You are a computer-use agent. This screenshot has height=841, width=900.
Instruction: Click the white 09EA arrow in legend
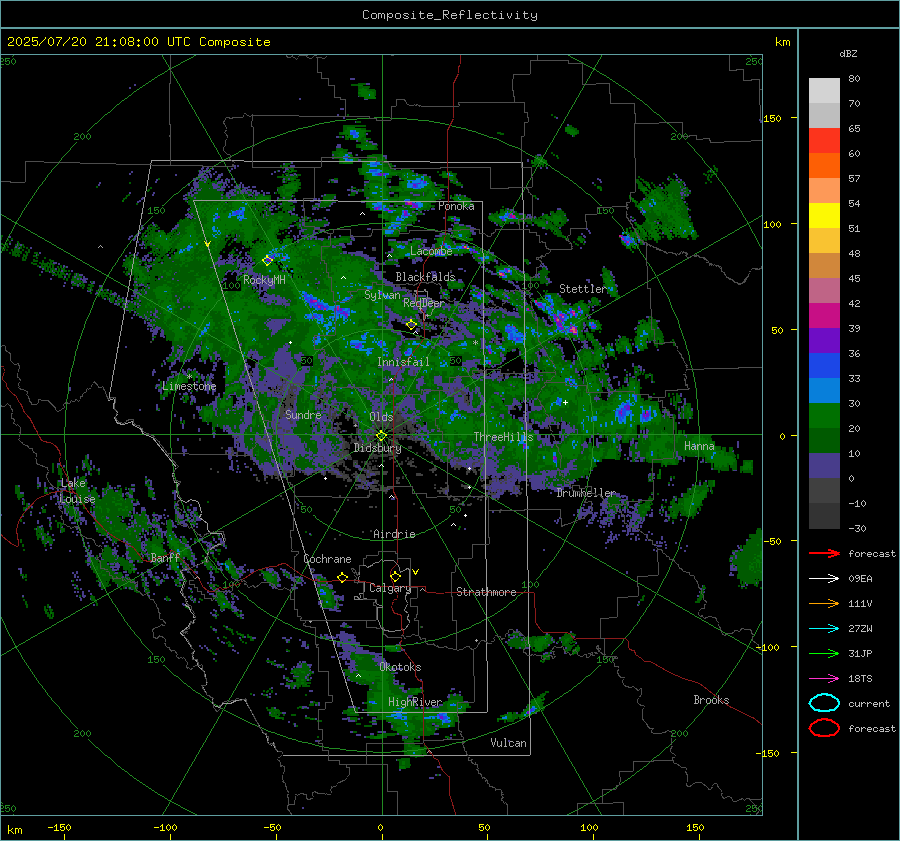click(824, 578)
